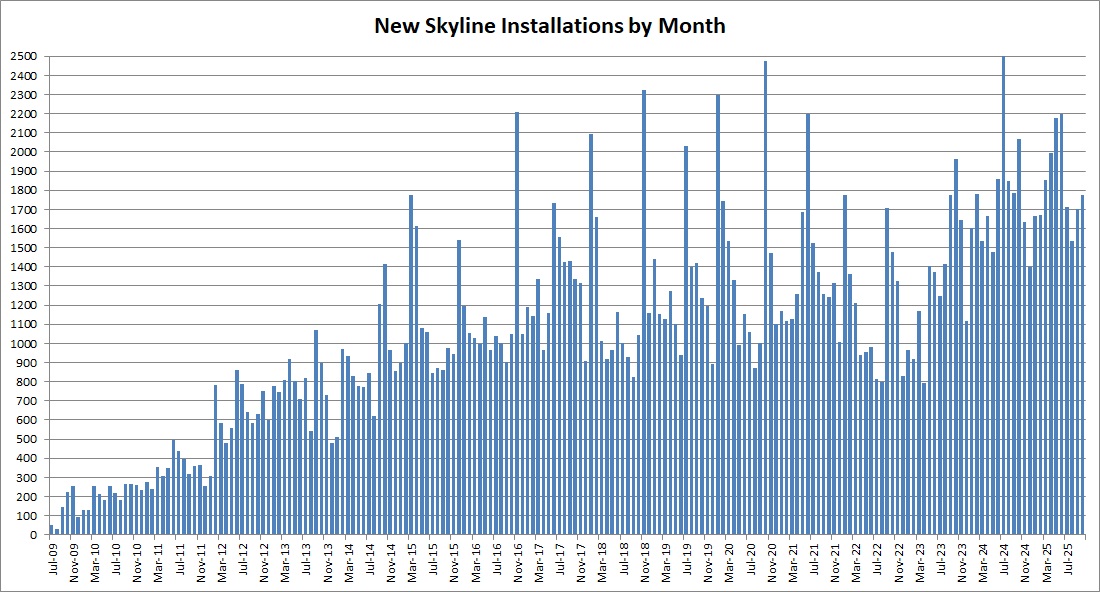Click the chart title text

(549, 25)
